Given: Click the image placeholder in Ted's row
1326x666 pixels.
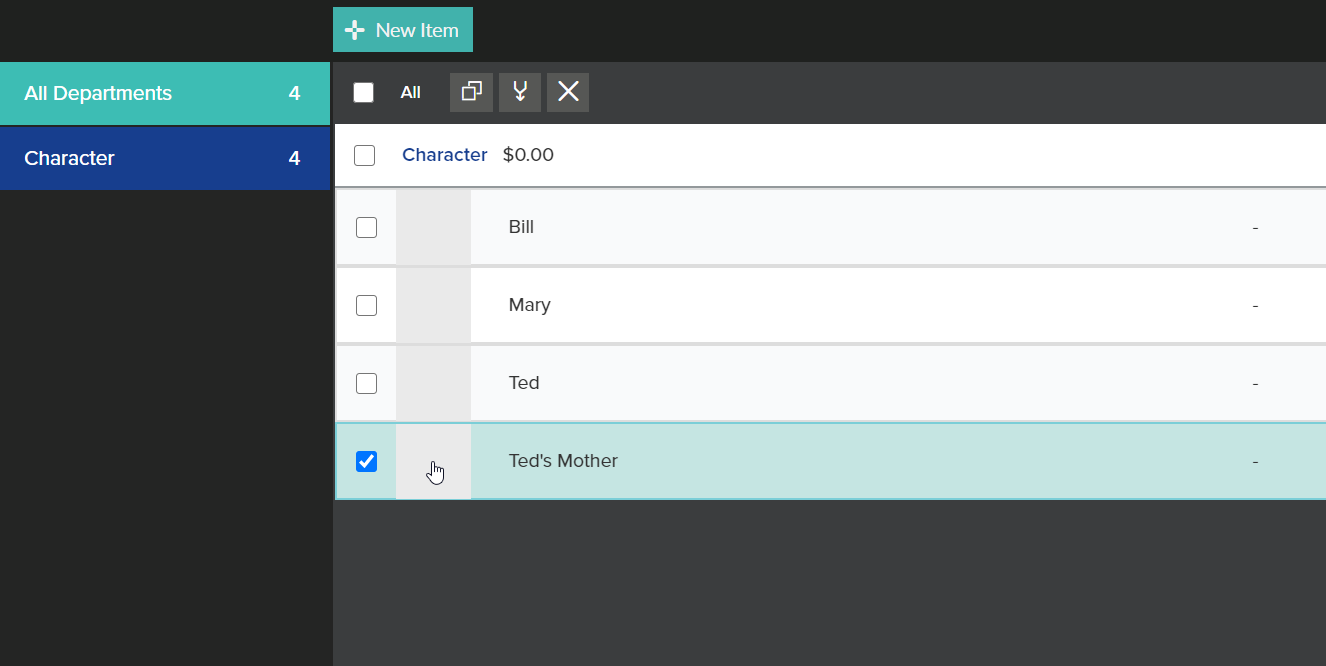Looking at the screenshot, I should (x=434, y=383).
